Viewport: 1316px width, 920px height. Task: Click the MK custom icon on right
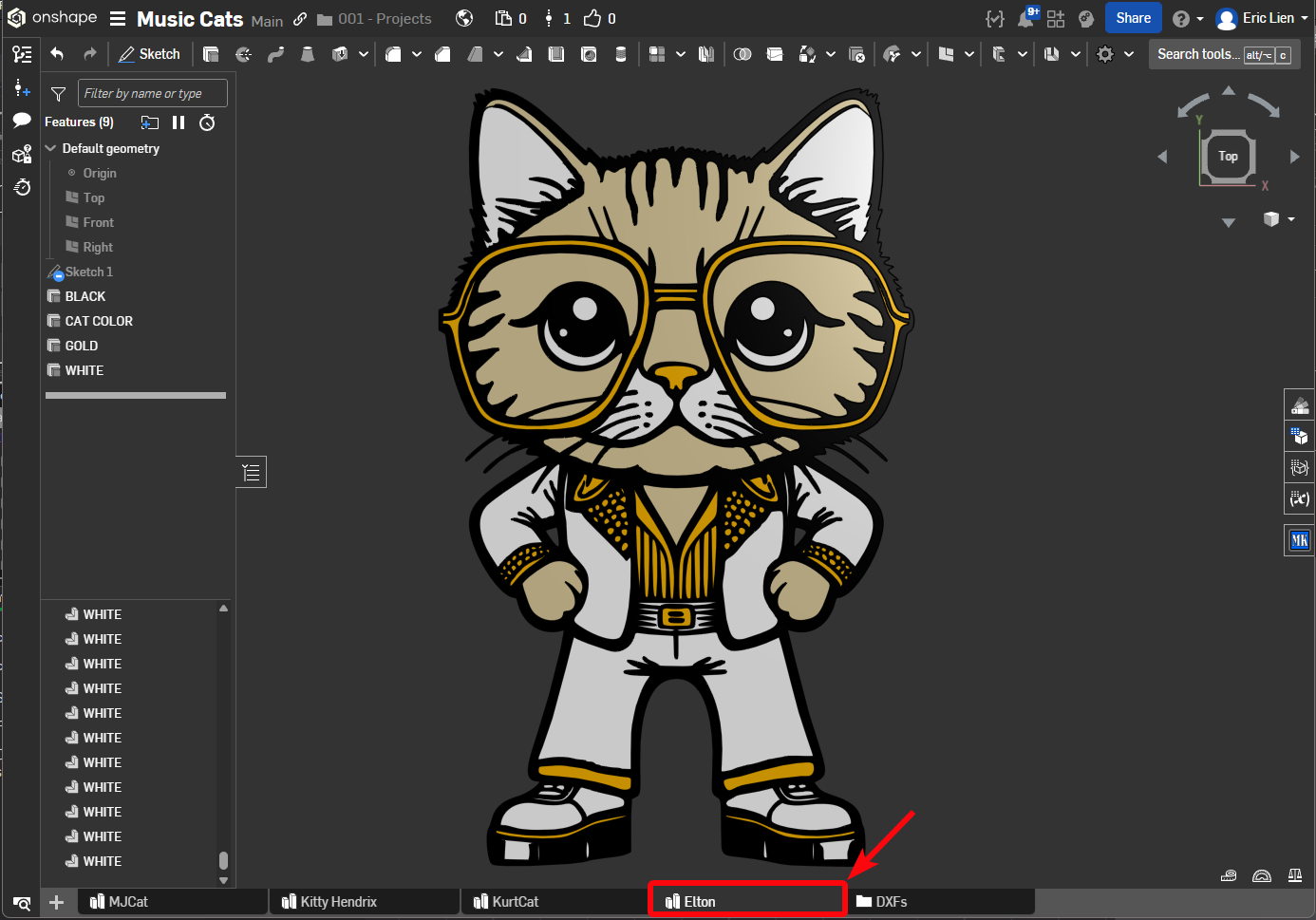tap(1300, 540)
